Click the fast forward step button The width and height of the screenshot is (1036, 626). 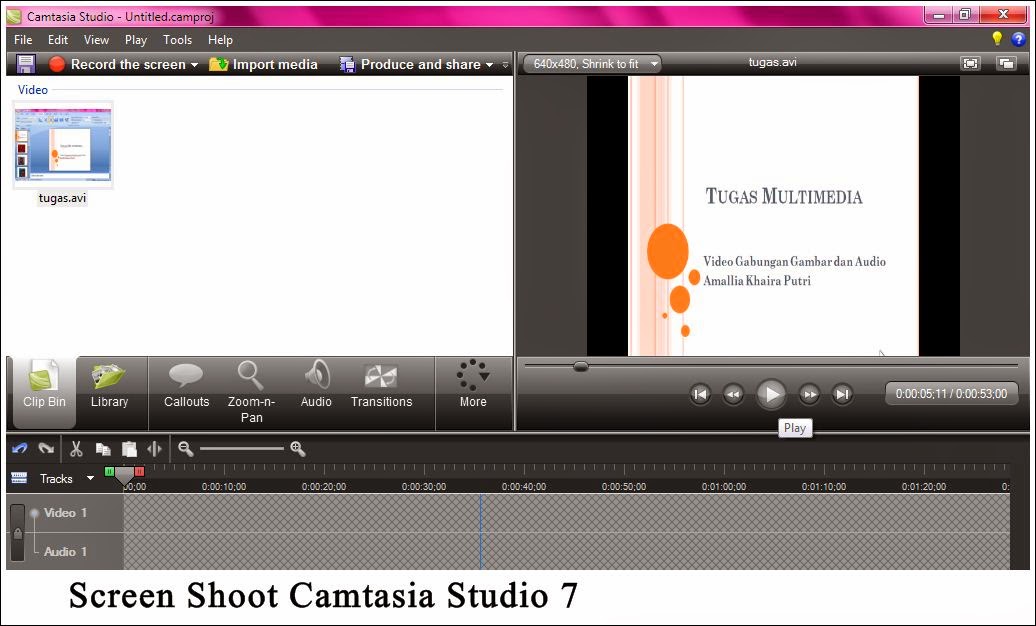[809, 395]
